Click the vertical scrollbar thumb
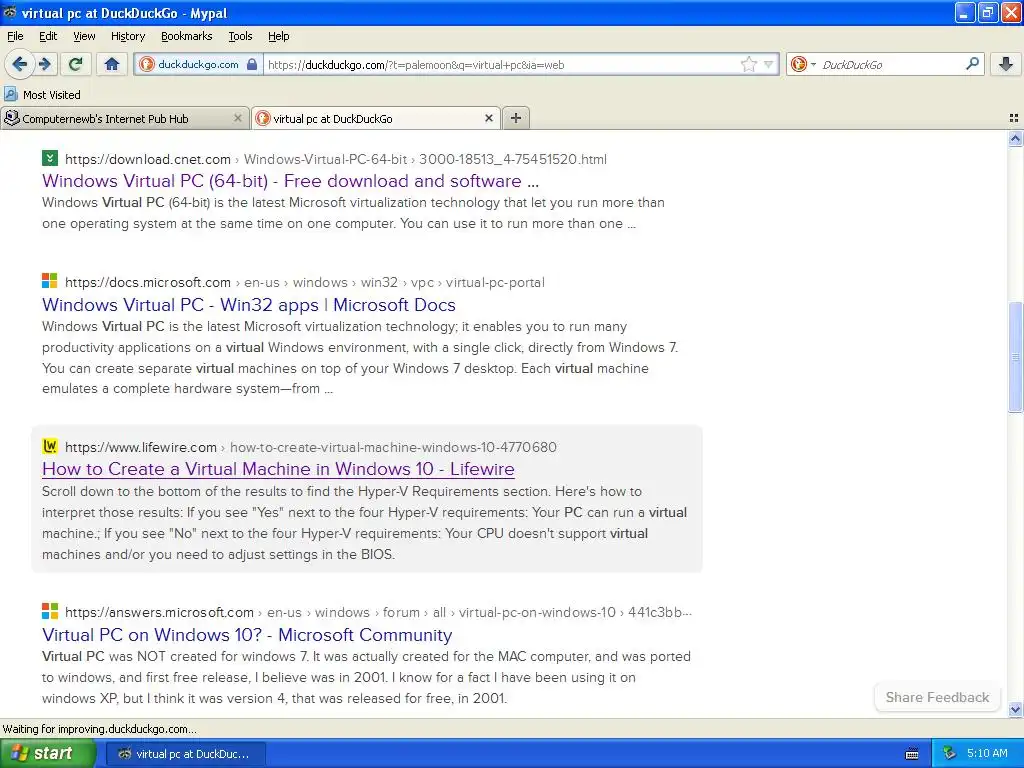 [1015, 357]
